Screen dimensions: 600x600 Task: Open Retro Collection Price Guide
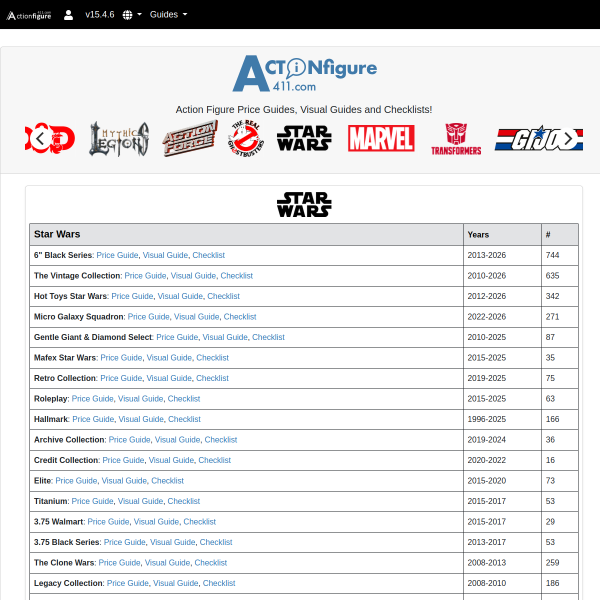(121, 378)
